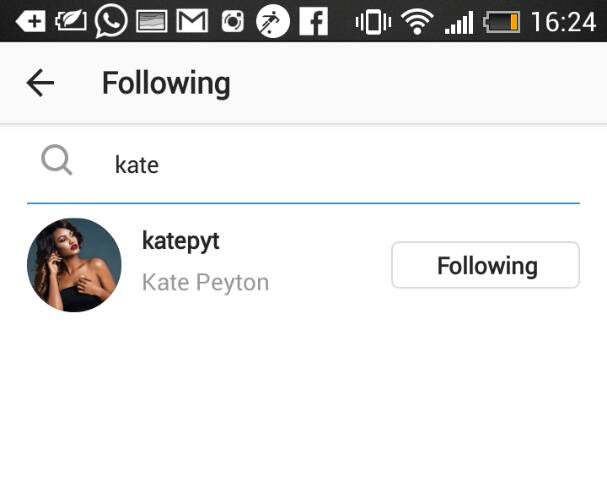The image size is (607, 486).
Task: Tap the Kate Peyton display name
Action: pyautogui.click(x=205, y=282)
